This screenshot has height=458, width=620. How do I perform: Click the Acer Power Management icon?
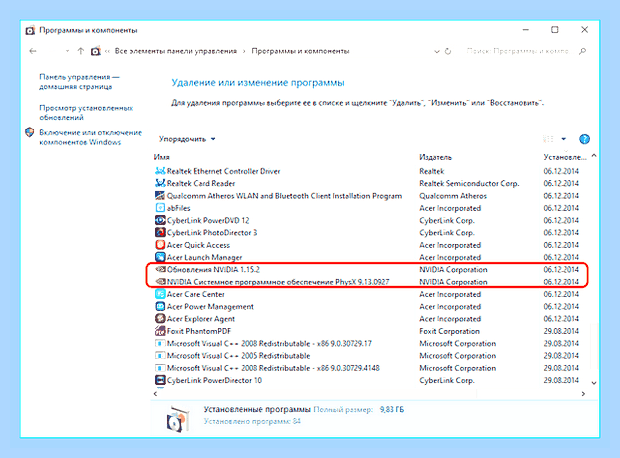tap(160, 306)
